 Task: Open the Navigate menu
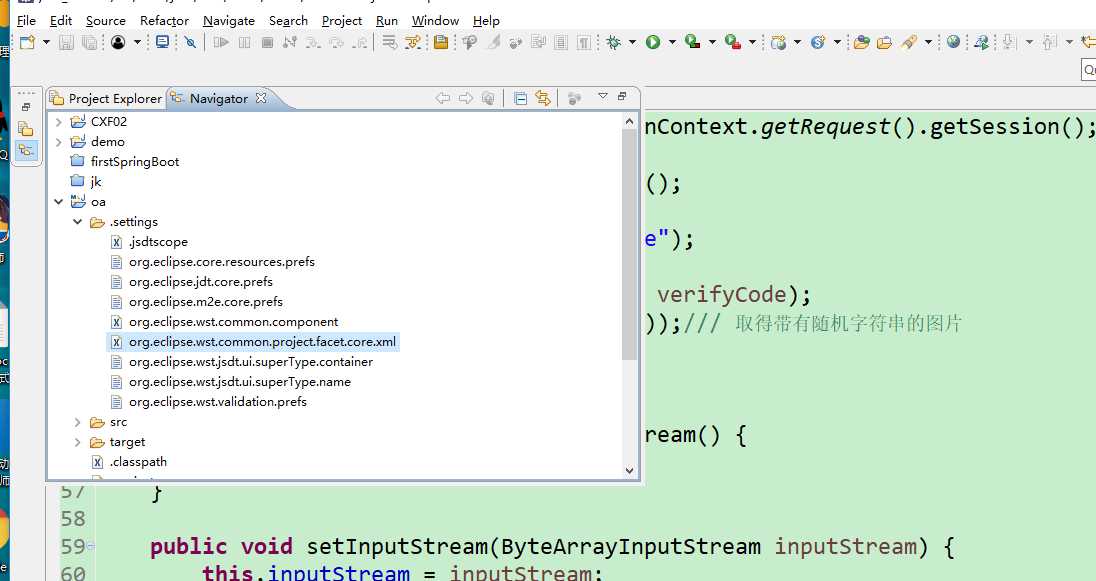pos(229,20)
